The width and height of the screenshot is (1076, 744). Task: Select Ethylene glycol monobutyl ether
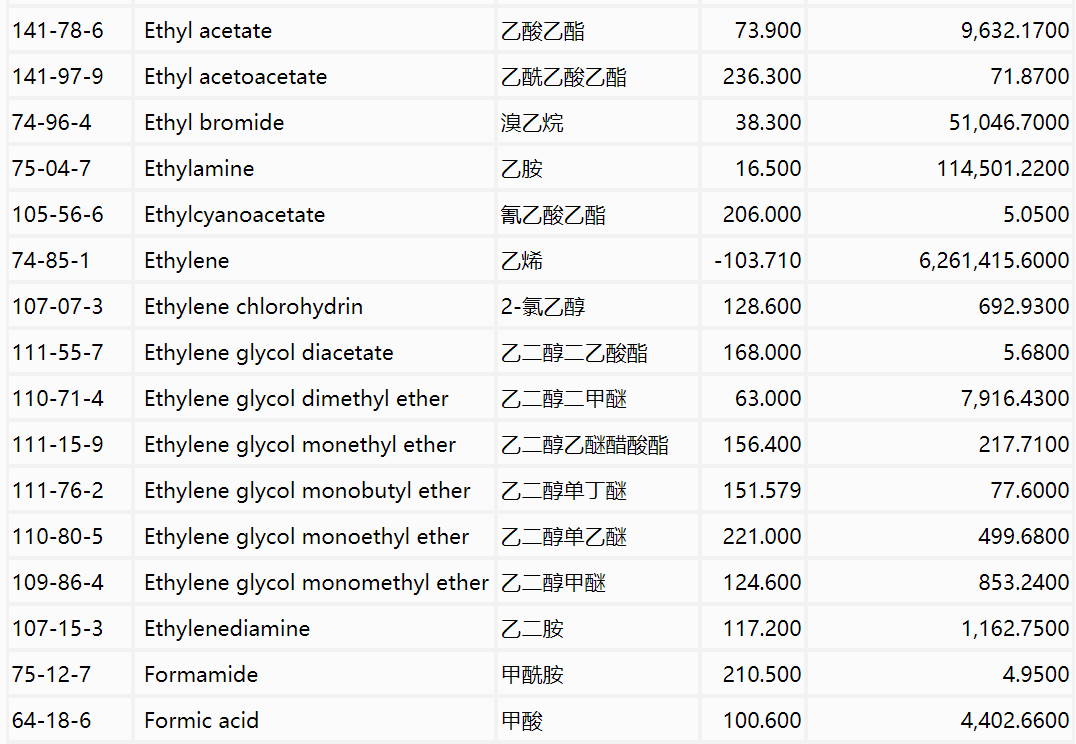307,491
